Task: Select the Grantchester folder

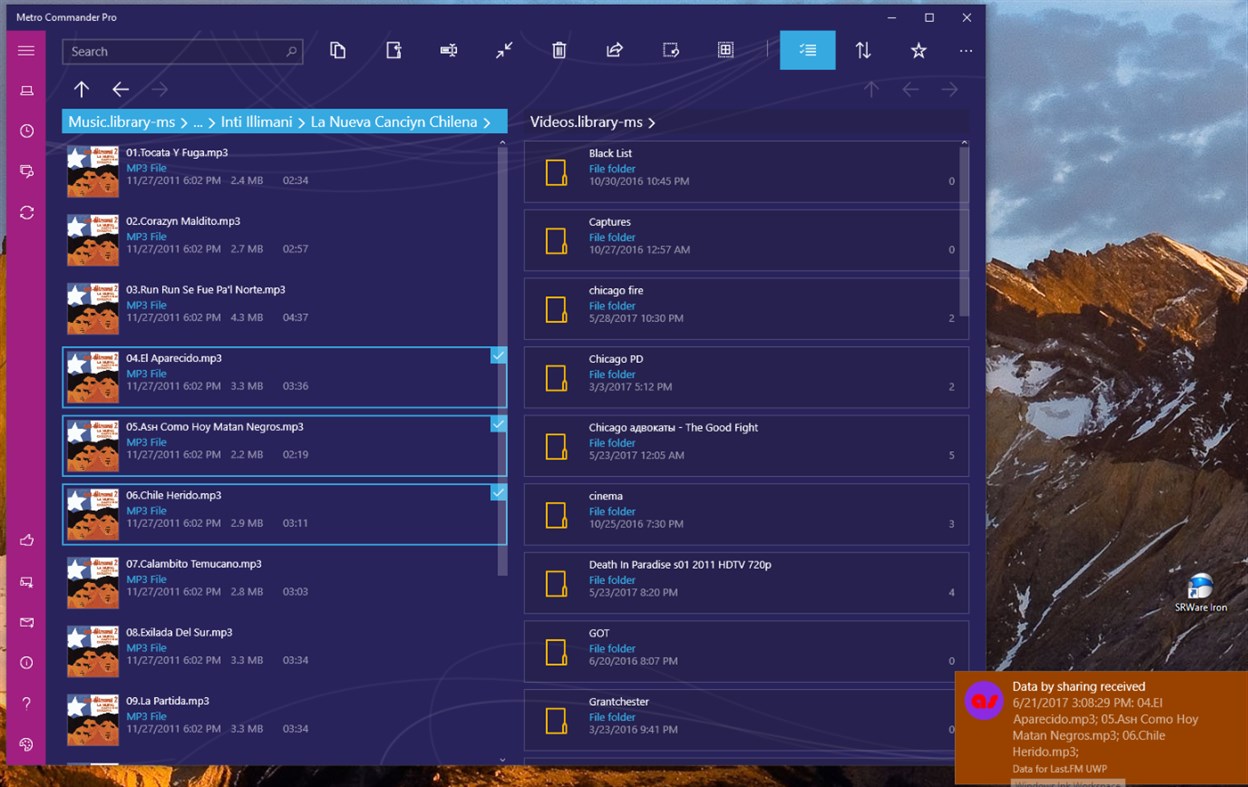Action: (x=746, y=719)
